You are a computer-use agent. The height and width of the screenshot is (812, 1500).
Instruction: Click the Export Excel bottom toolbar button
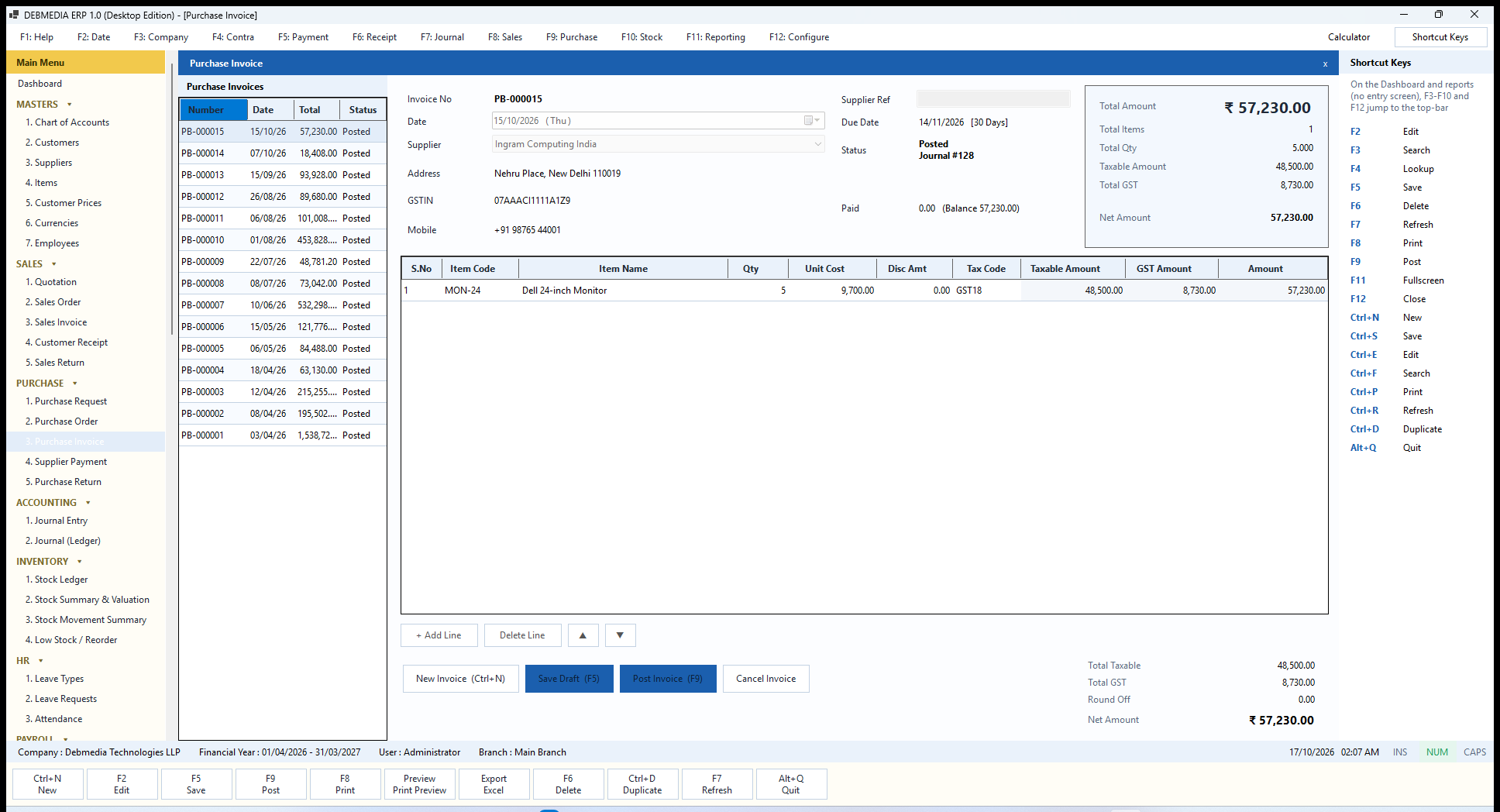click(x=494, y=784)
